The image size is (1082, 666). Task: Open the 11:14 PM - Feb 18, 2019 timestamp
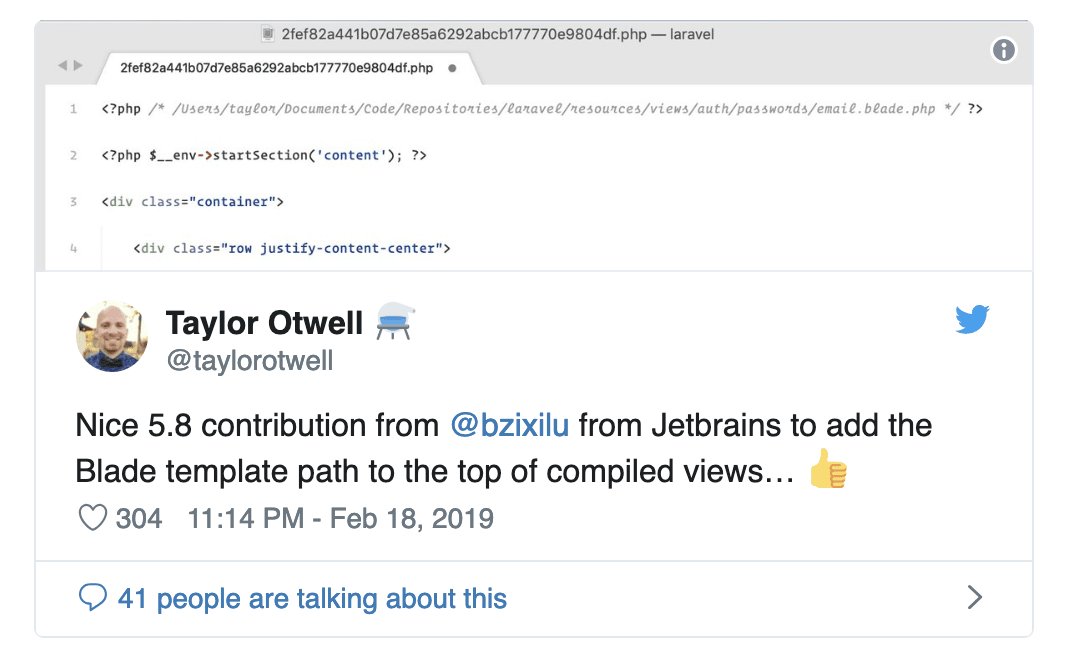click(341, 518)
